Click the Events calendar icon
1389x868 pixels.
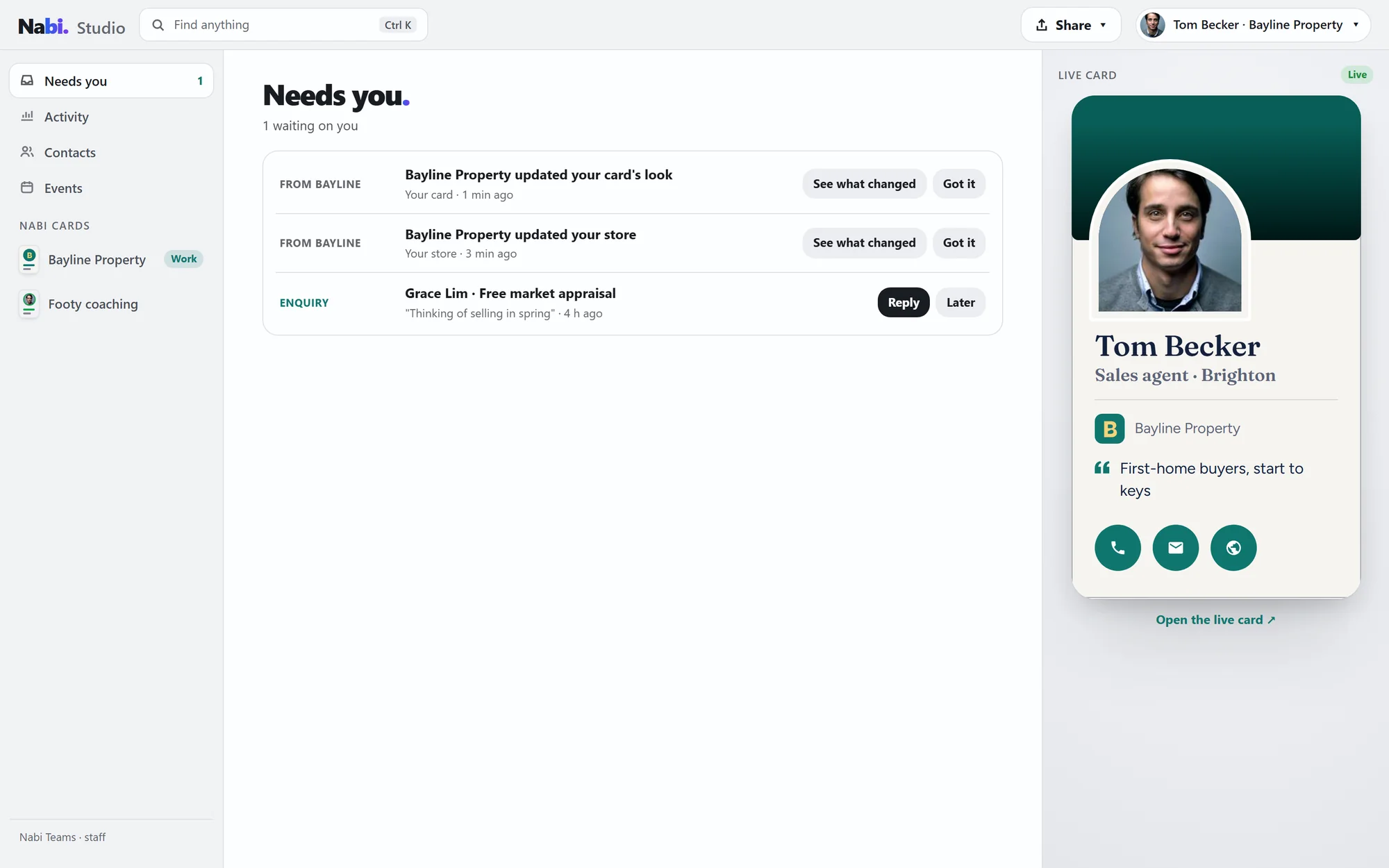(27, 187)
